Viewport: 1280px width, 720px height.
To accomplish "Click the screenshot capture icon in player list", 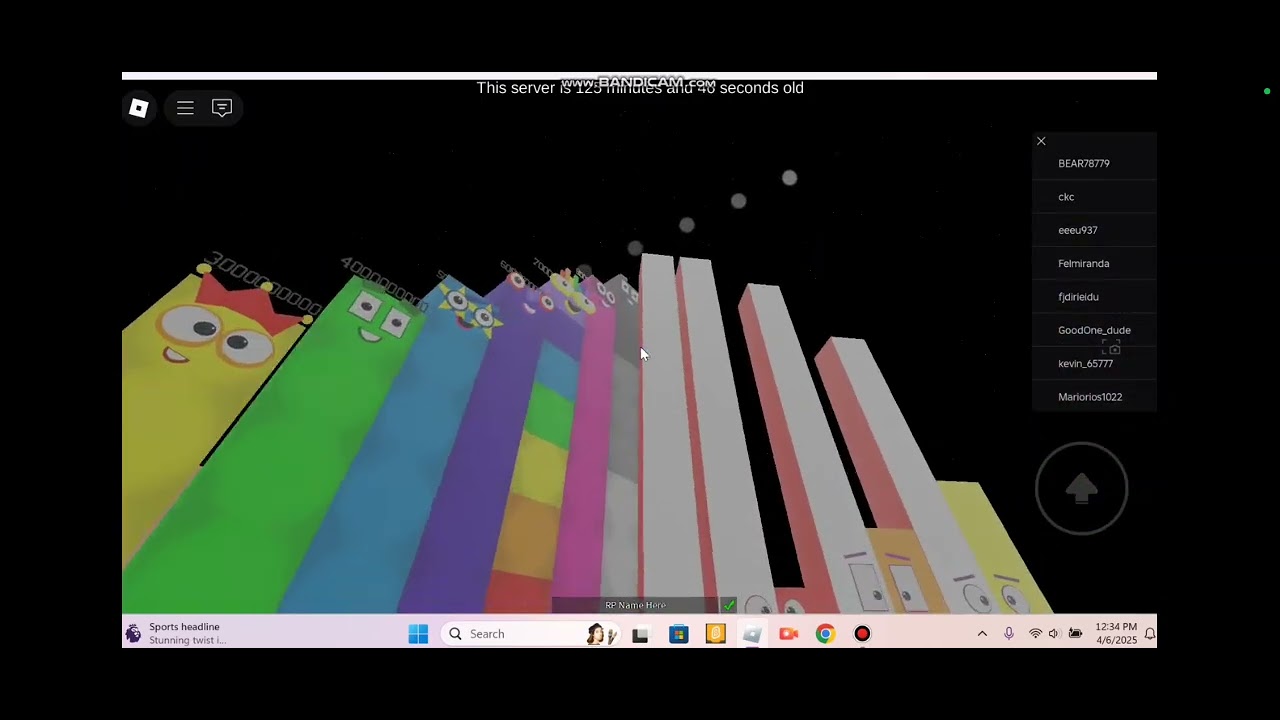I will tap(1111, 347).
